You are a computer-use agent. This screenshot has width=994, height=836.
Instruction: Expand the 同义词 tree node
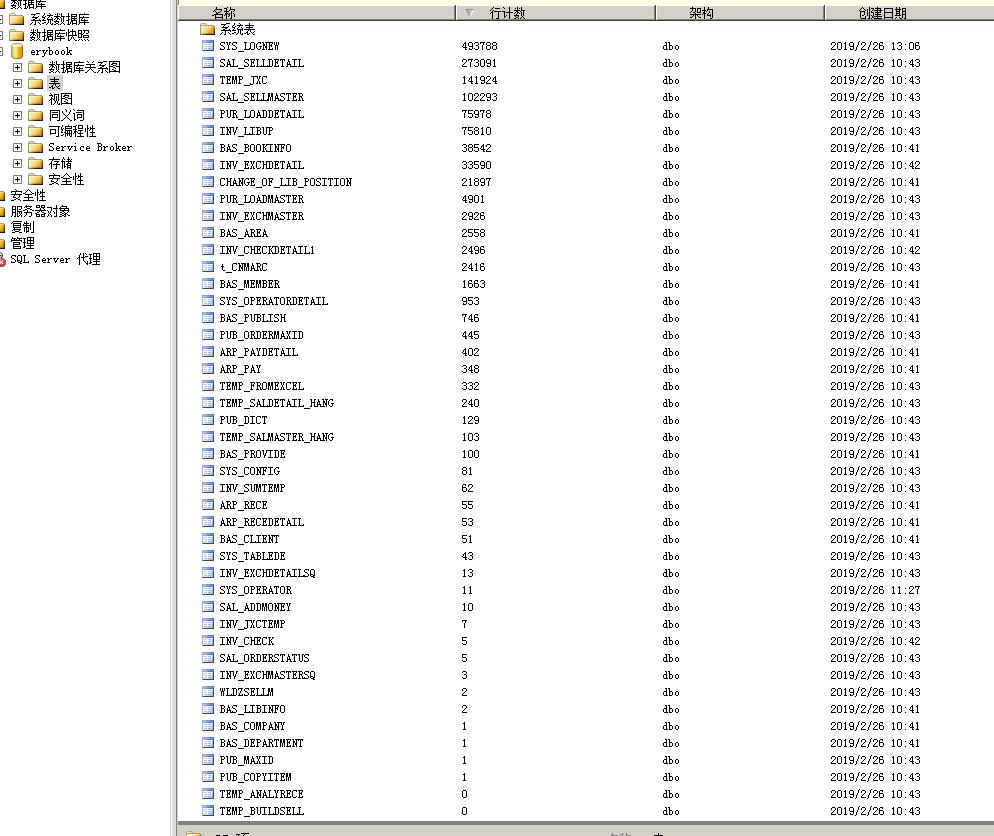[17, 115]
